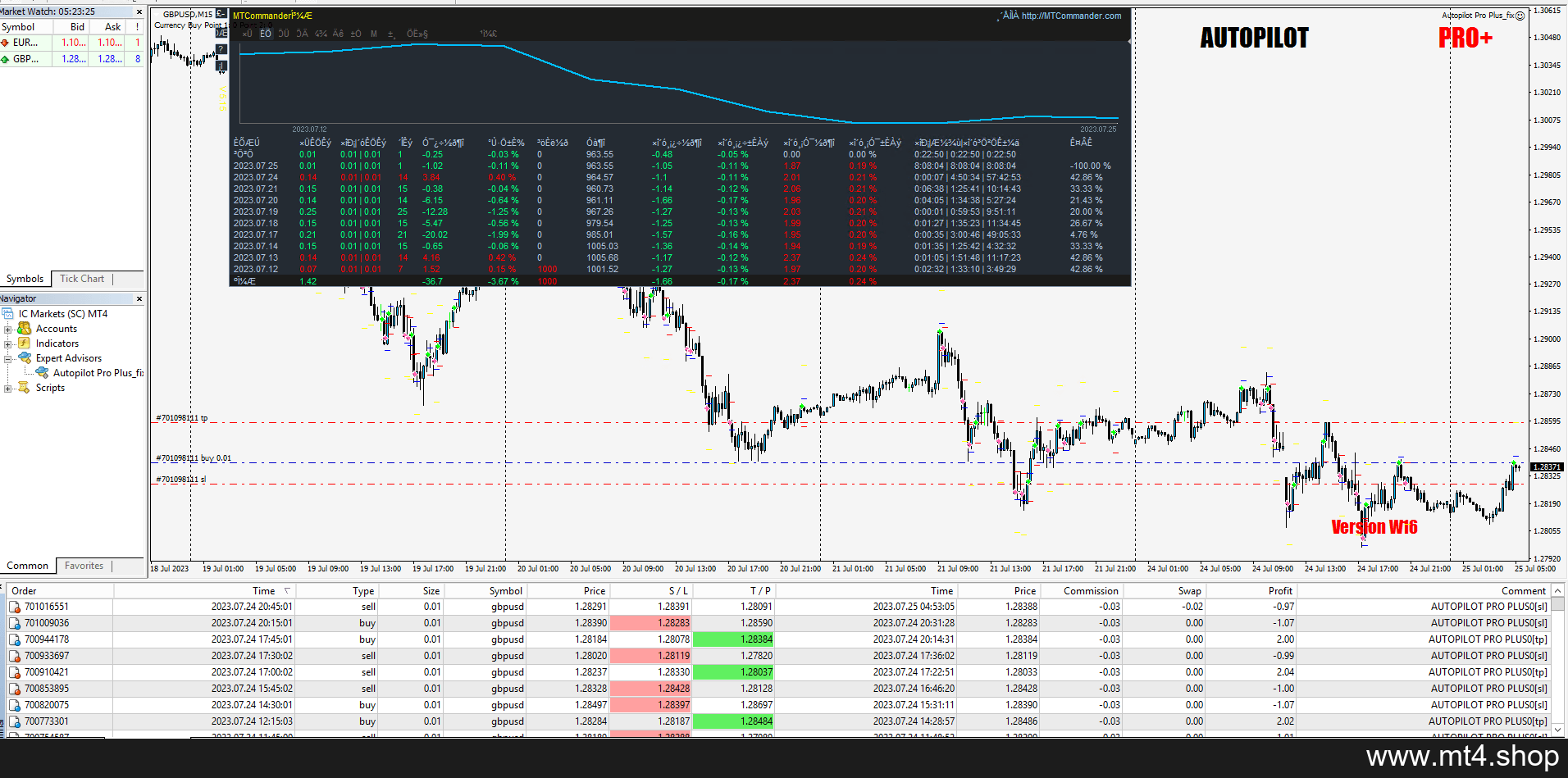
Task: Switch to the Tick Chart tab
Action: [x=82, y=279]
